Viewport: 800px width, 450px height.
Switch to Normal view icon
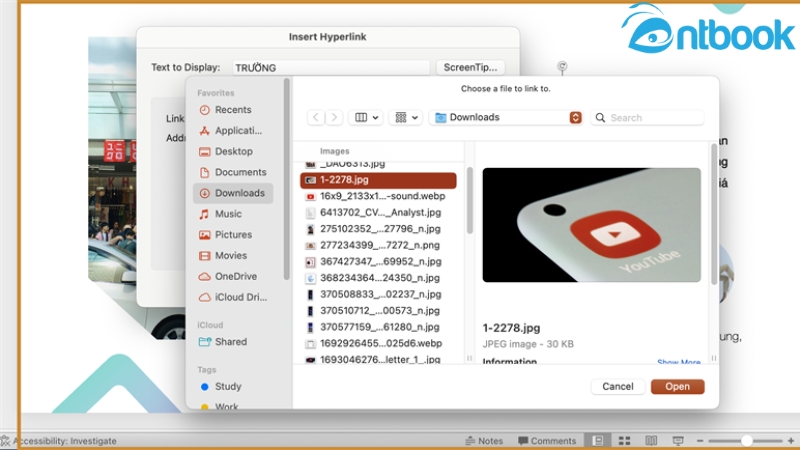point(598,441)
